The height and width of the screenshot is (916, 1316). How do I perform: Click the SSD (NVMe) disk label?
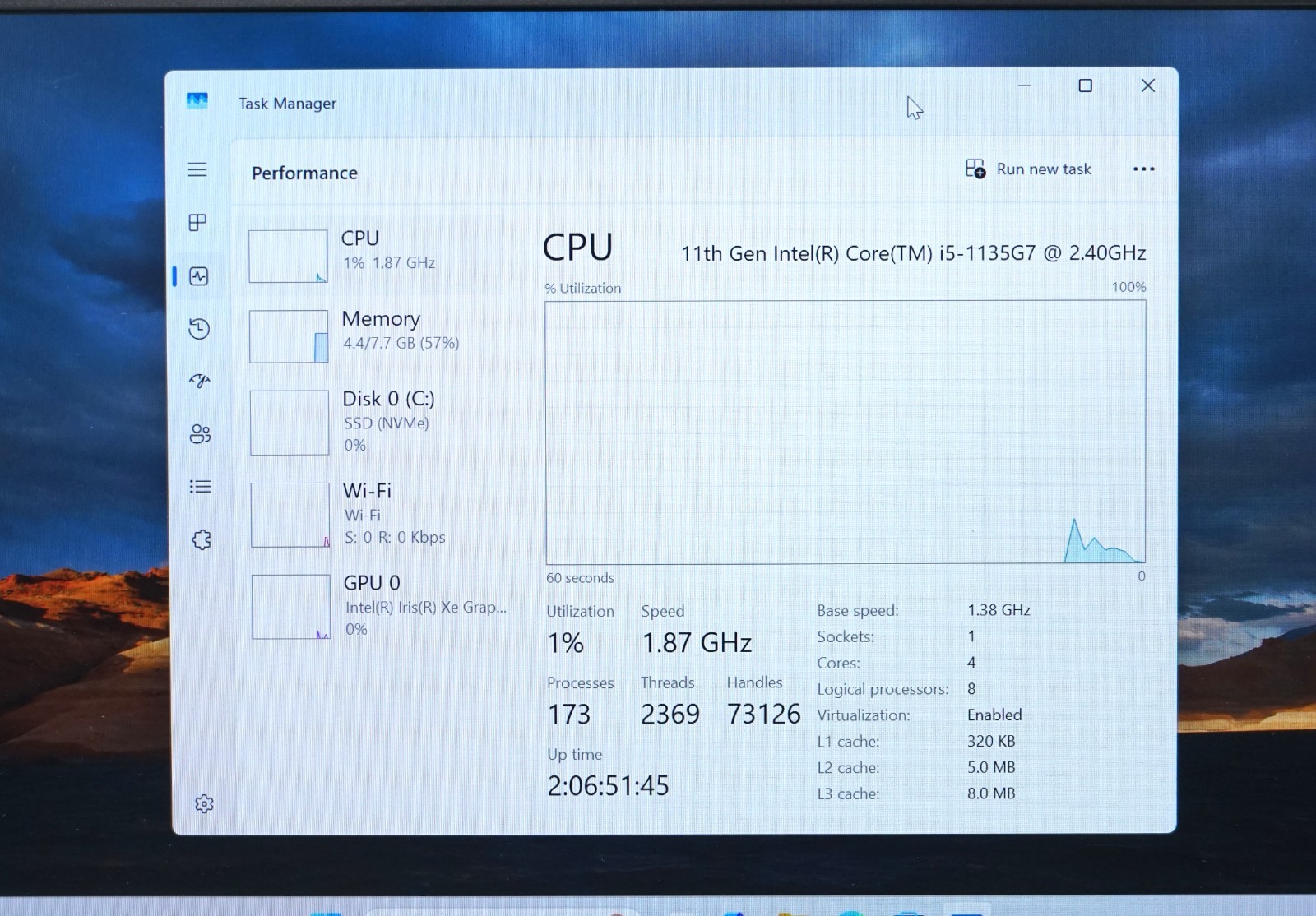(x=386, y=423)
